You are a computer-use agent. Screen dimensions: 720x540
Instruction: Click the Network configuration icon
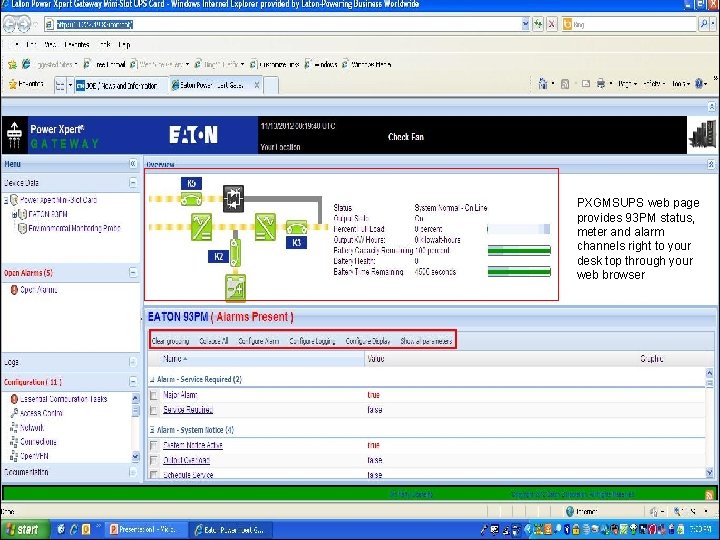tap(14, 428)
